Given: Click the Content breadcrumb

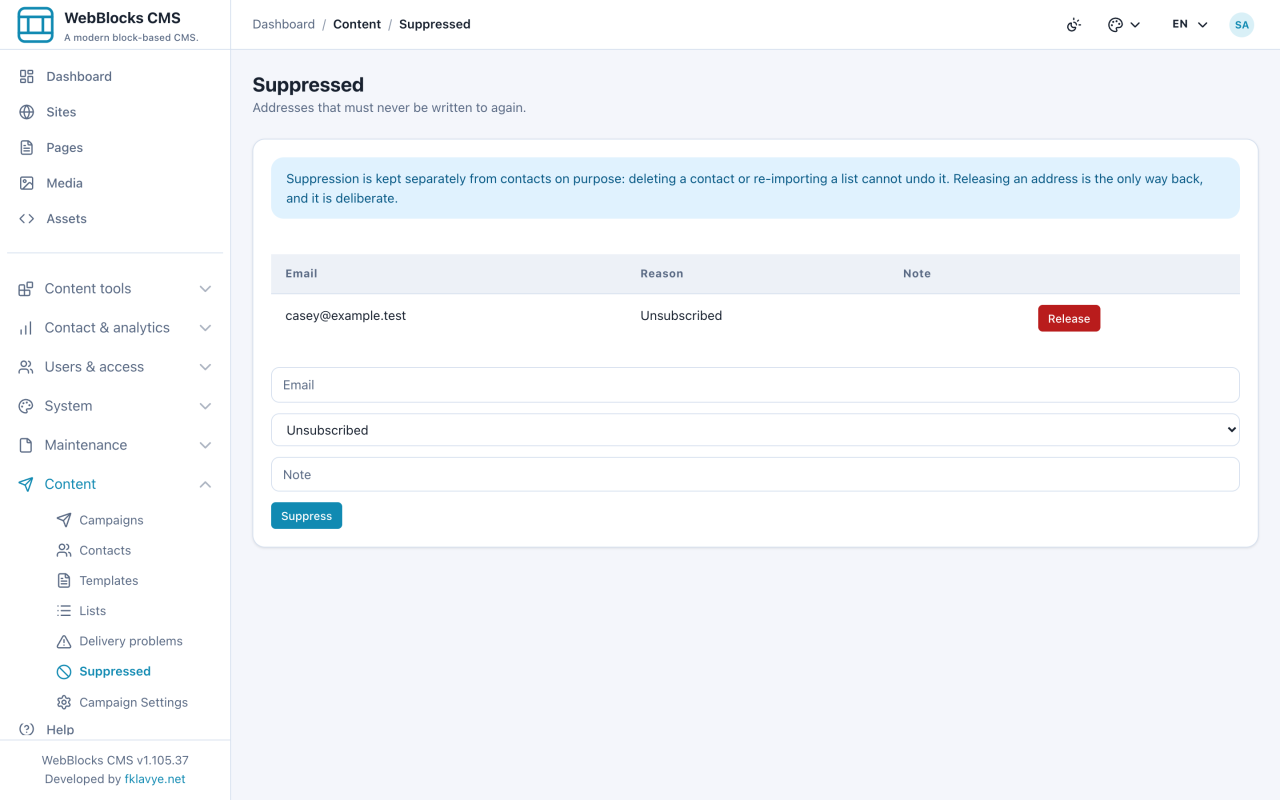Looking at the screenshot, I should 357,24.
